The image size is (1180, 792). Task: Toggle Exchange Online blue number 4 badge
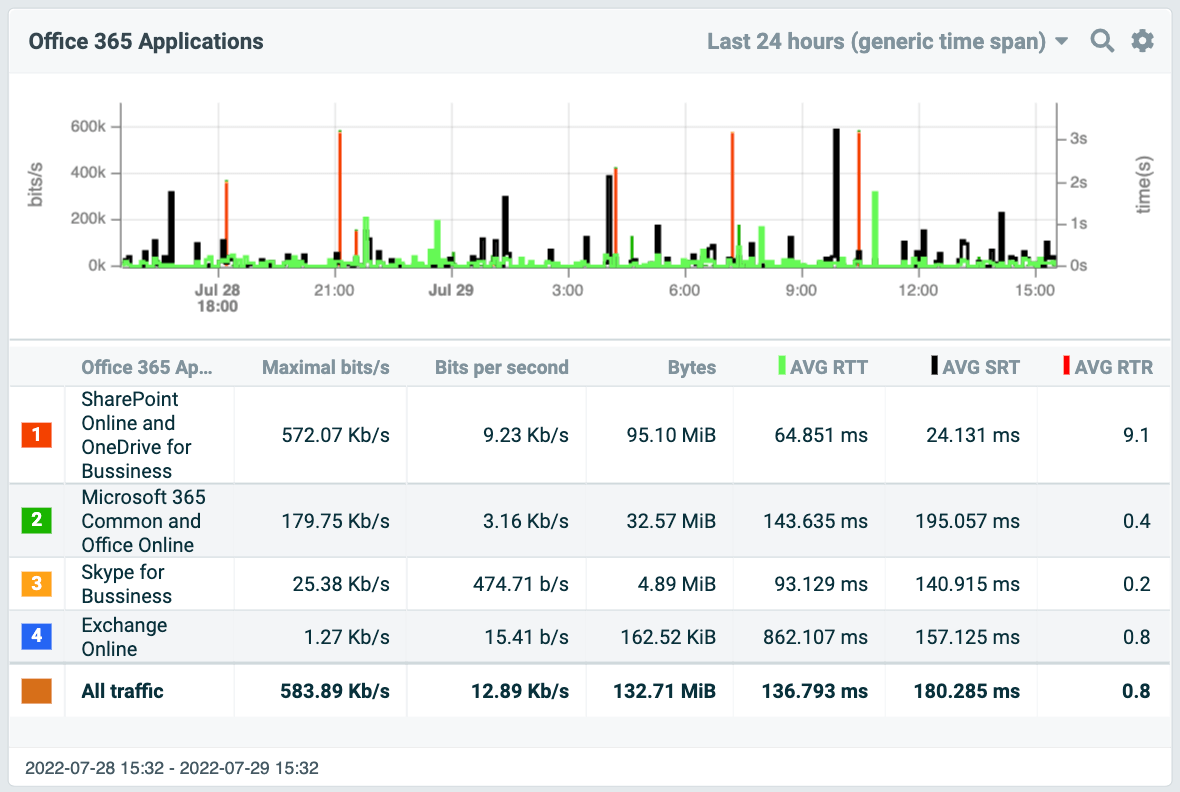click(36, 637)
